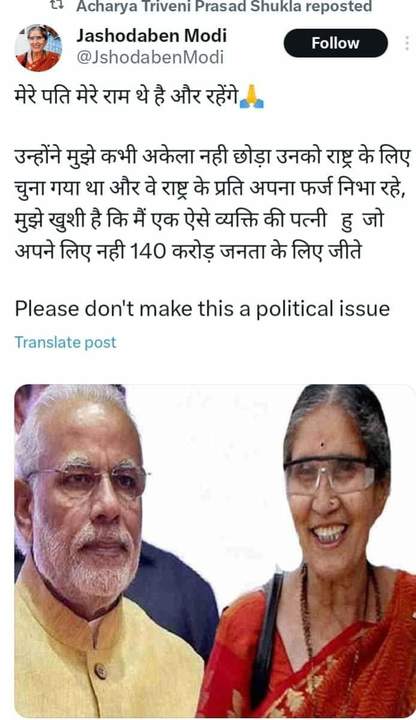416x720 pixels.
Task: Click the 'Please don't make this a political issue' text
Action: pyautogui.click(x=202, y=309)
